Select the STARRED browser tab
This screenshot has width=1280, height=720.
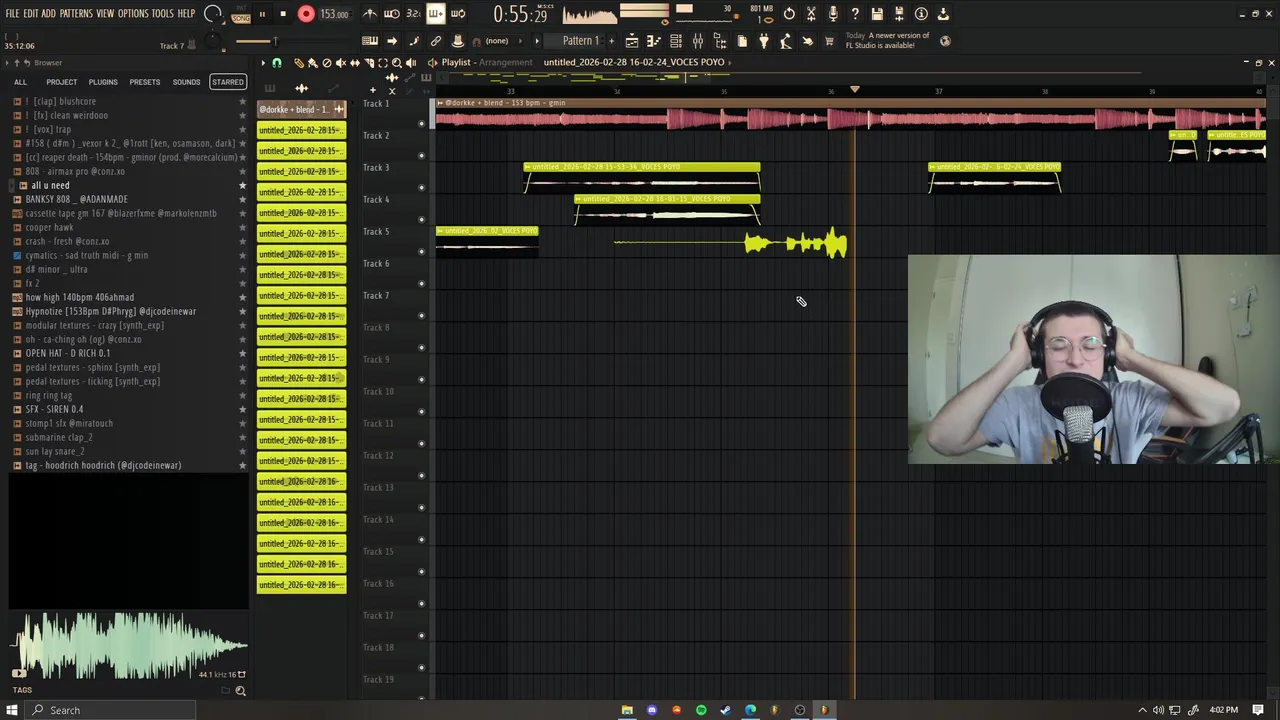click(227, 82)
